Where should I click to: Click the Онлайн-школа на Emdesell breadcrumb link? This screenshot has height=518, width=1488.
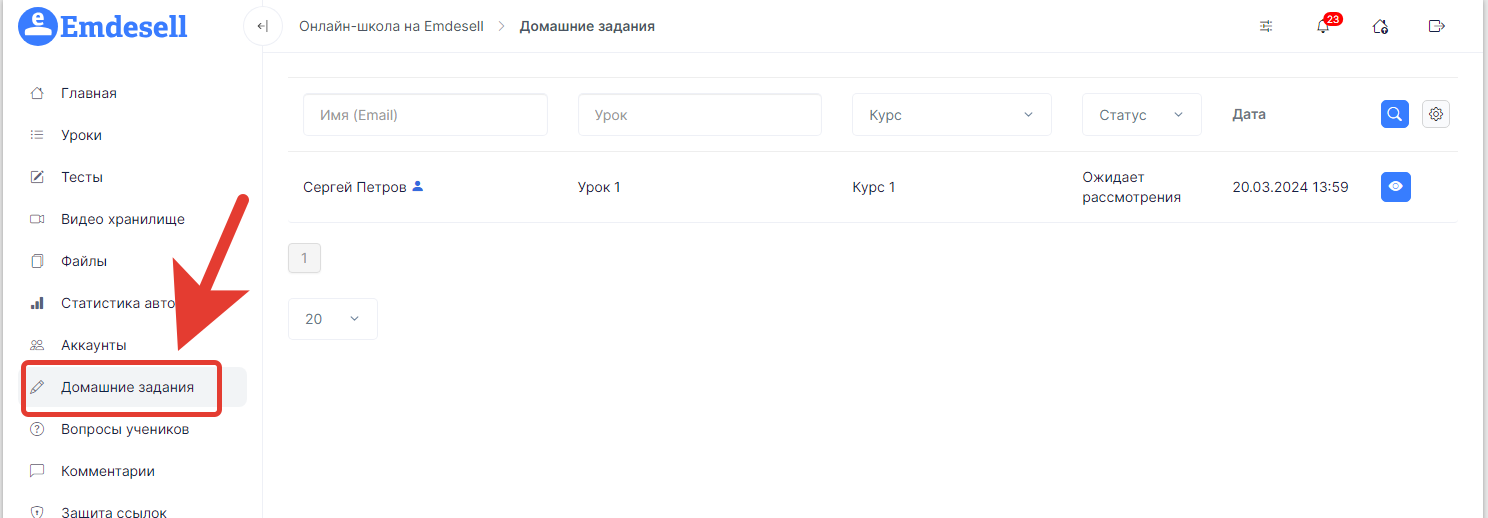(391, 26)
